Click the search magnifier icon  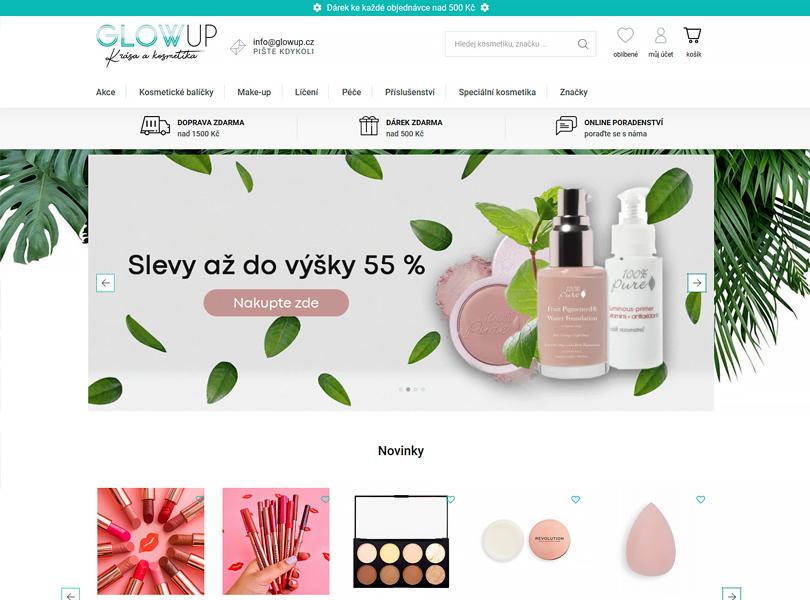click(583, 44)
